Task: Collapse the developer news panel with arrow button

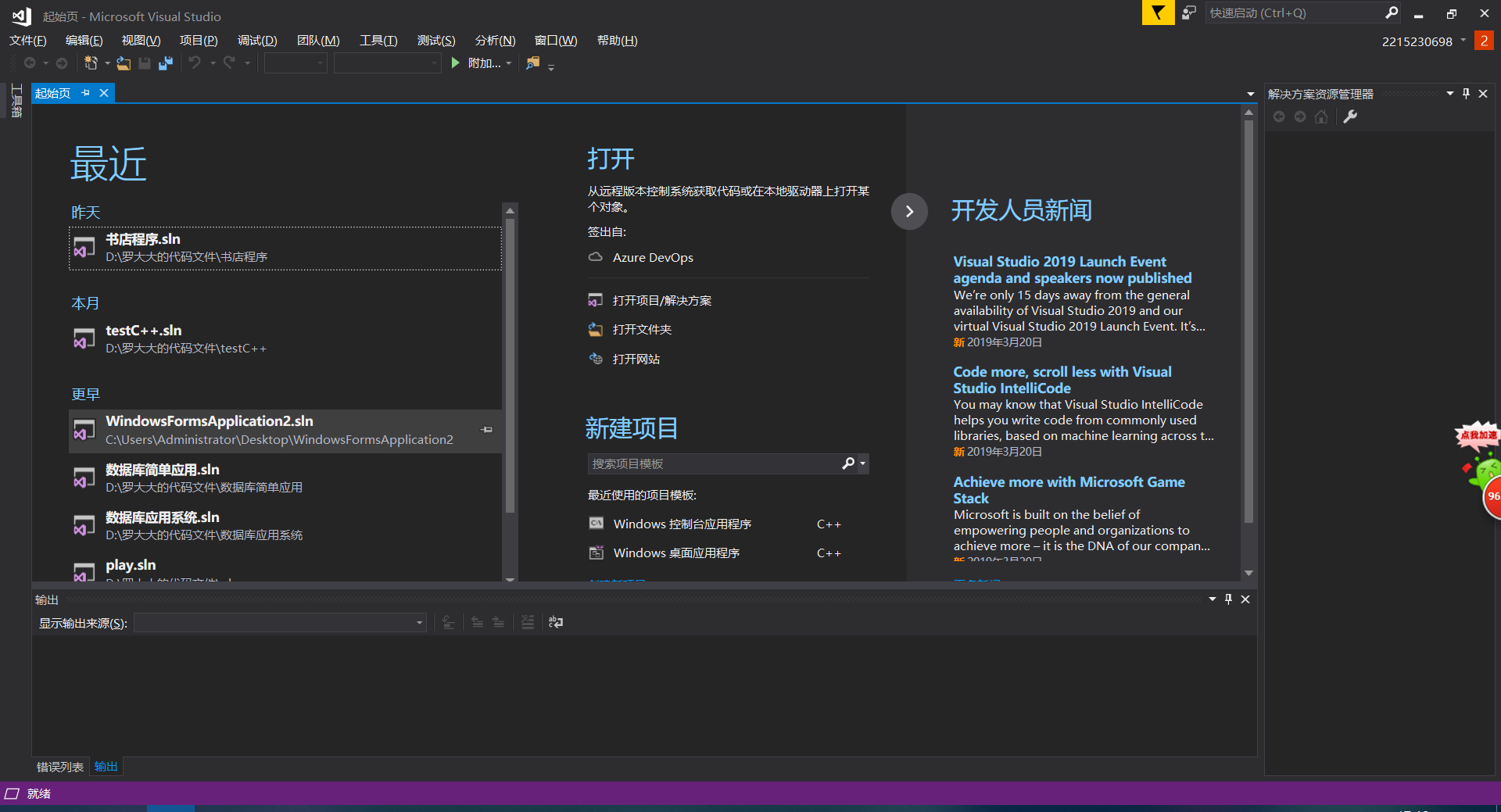Action: tap(909, 211)
